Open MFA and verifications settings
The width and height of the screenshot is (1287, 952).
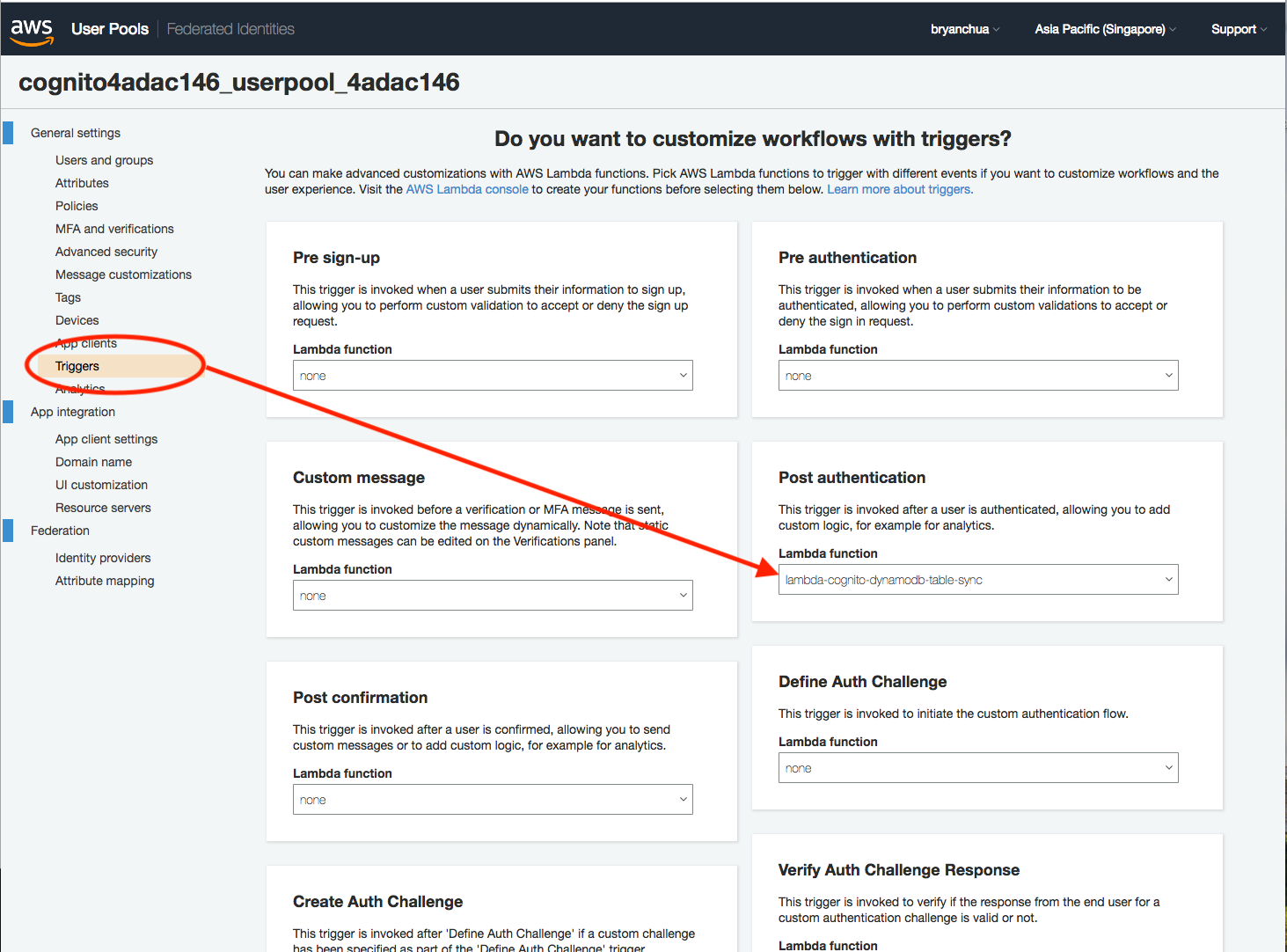click(x=114, y=229)
